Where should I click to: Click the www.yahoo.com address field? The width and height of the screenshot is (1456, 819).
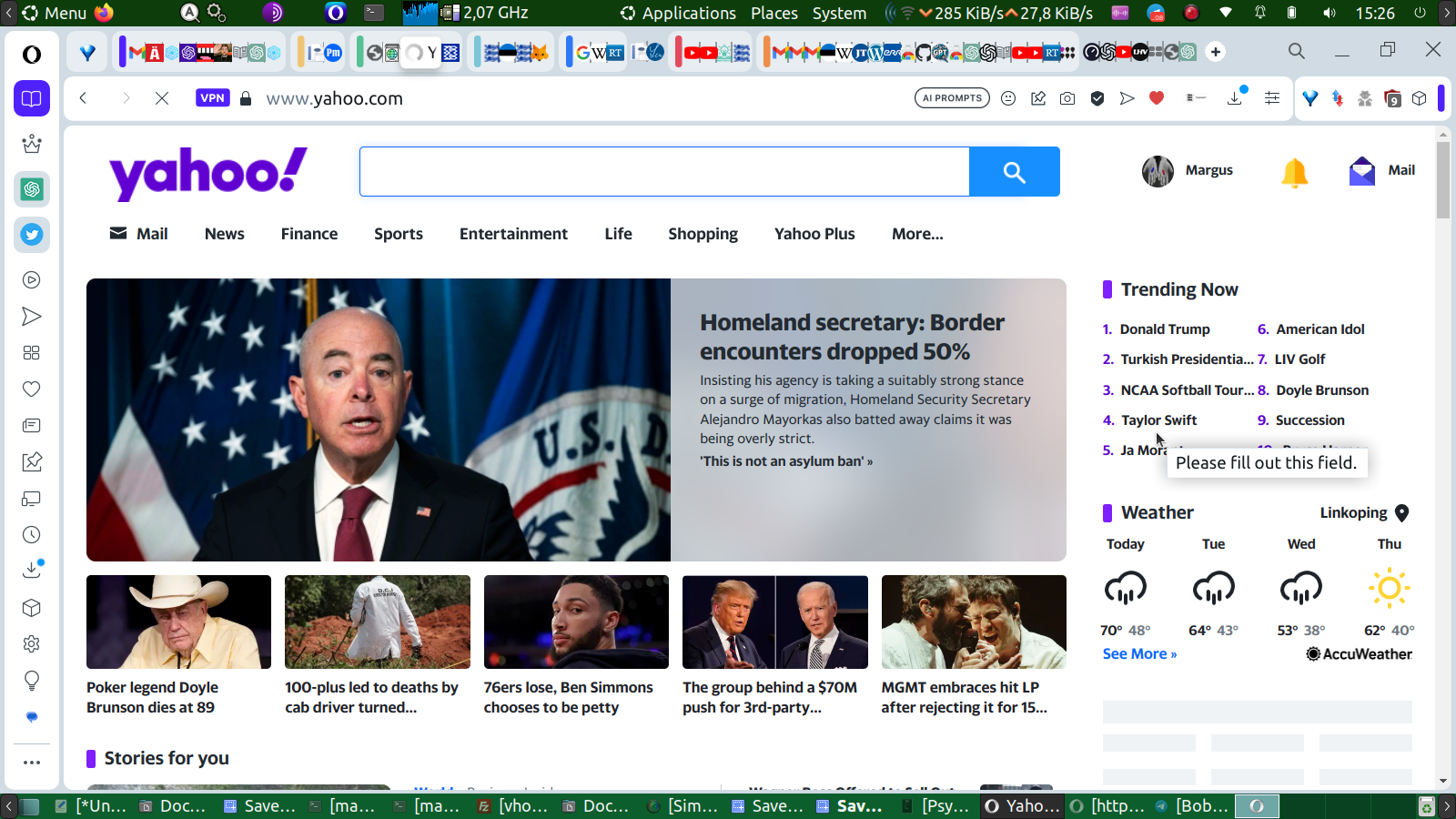334,98
